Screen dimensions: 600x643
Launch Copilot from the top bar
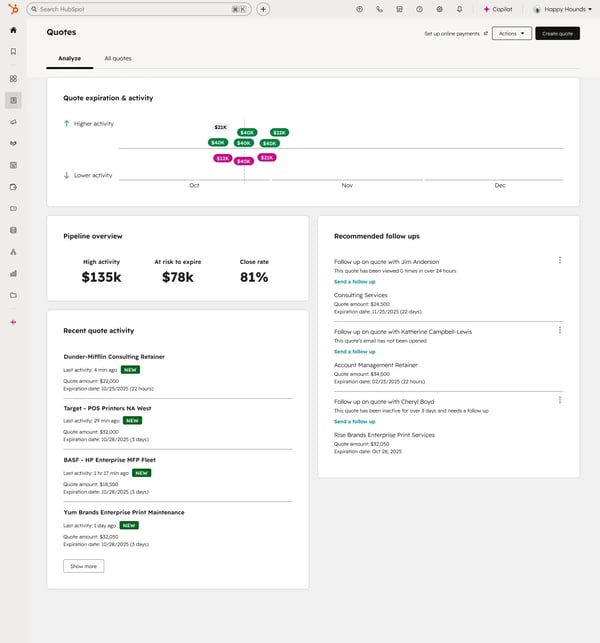click(x=498, y=9)
